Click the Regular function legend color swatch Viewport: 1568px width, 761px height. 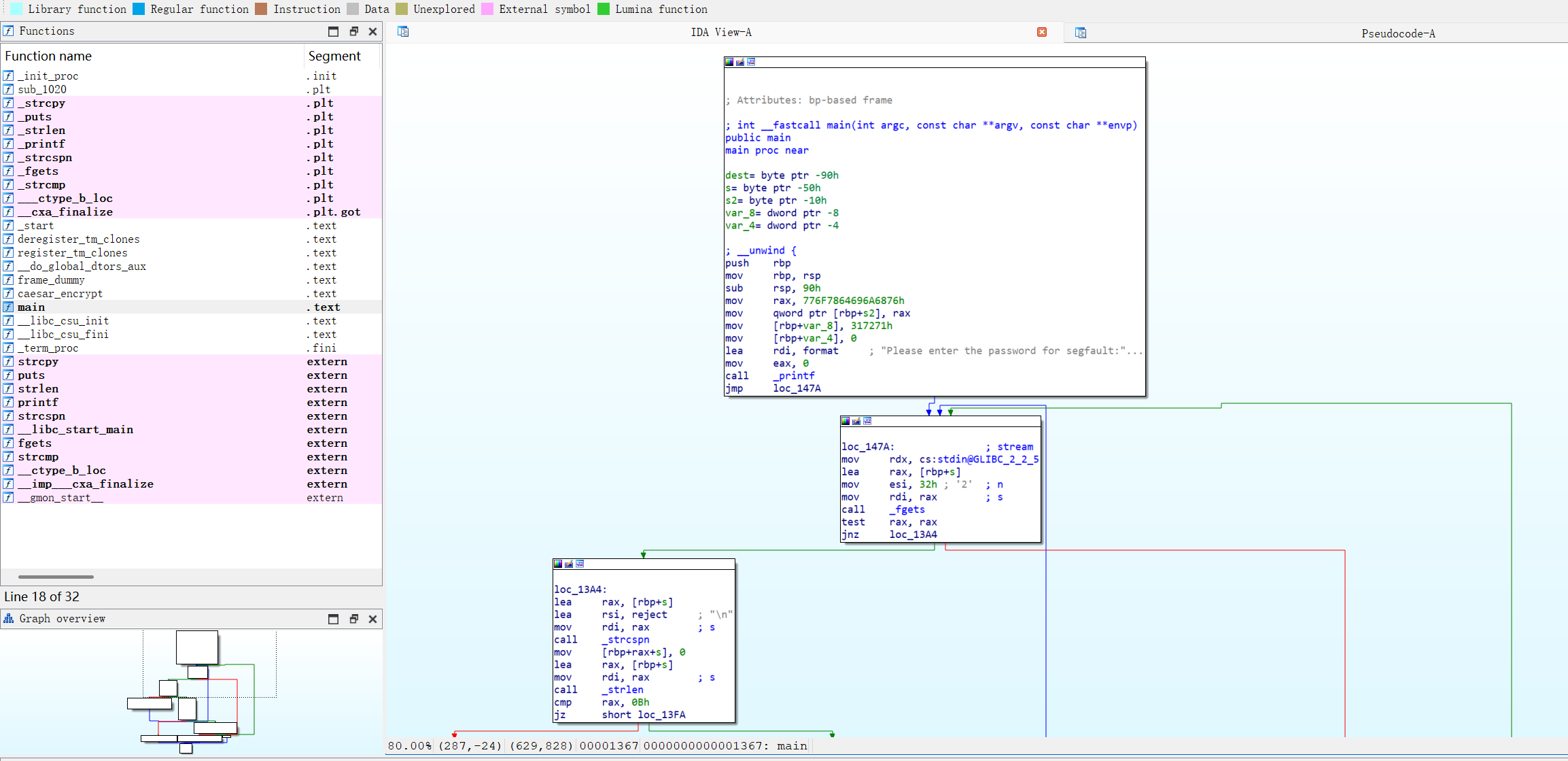139,9
